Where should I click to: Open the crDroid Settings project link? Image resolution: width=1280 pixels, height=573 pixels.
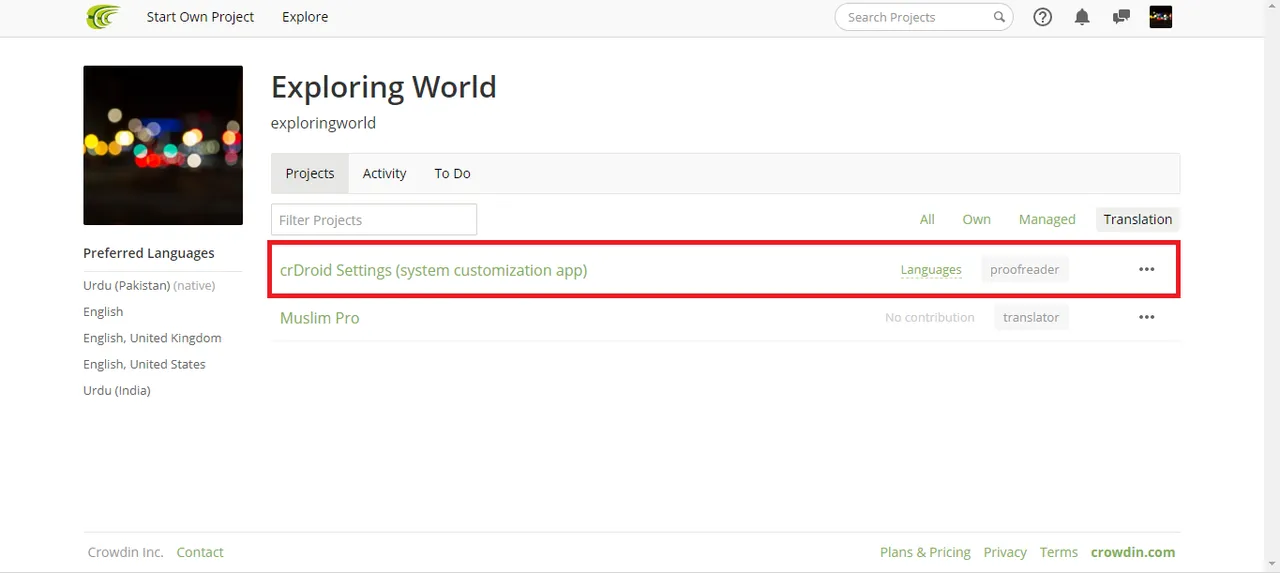[433, 270]
